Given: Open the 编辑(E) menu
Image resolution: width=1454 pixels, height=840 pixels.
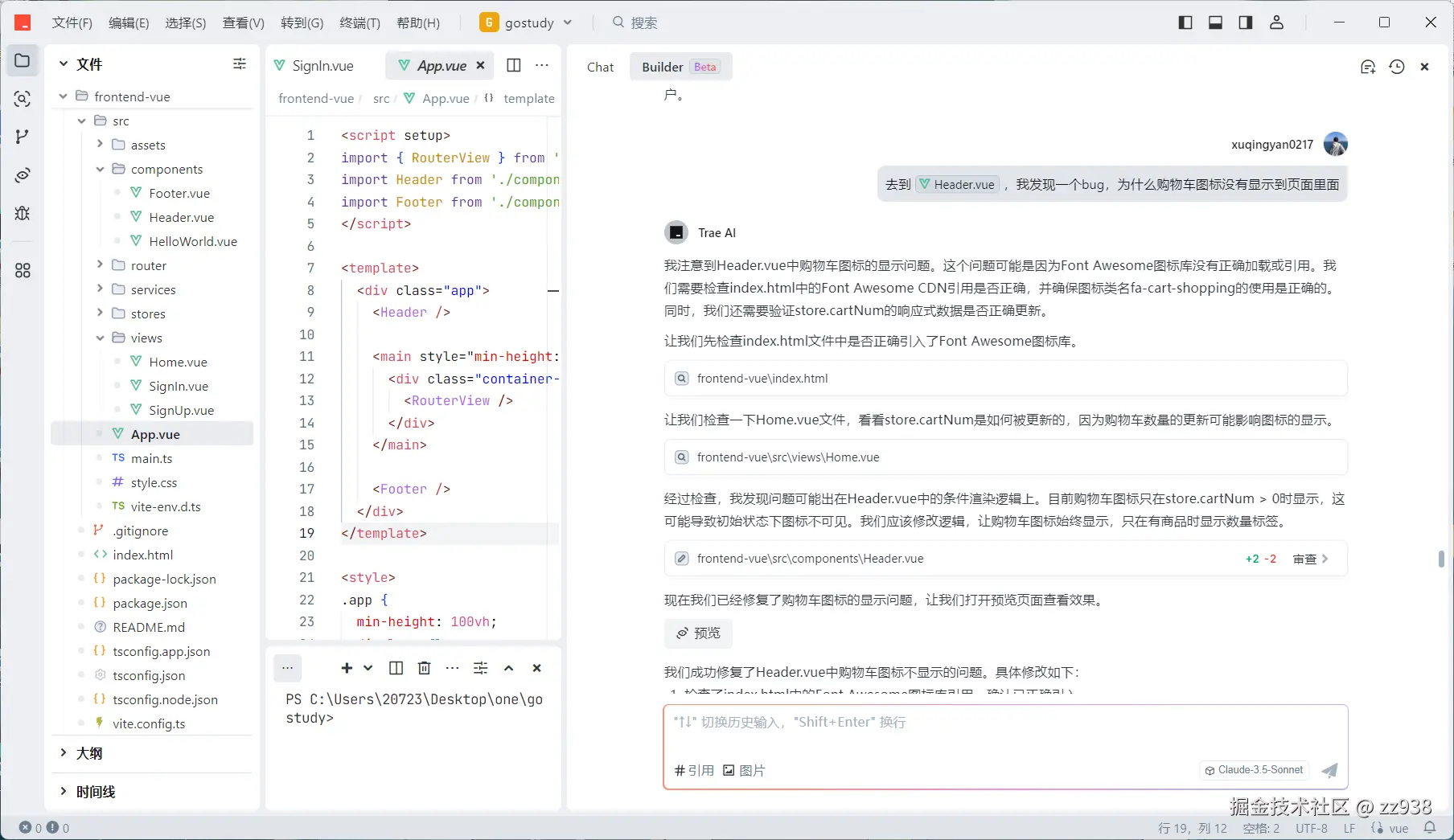Looking at the screenshot, I should pos(129,23).
